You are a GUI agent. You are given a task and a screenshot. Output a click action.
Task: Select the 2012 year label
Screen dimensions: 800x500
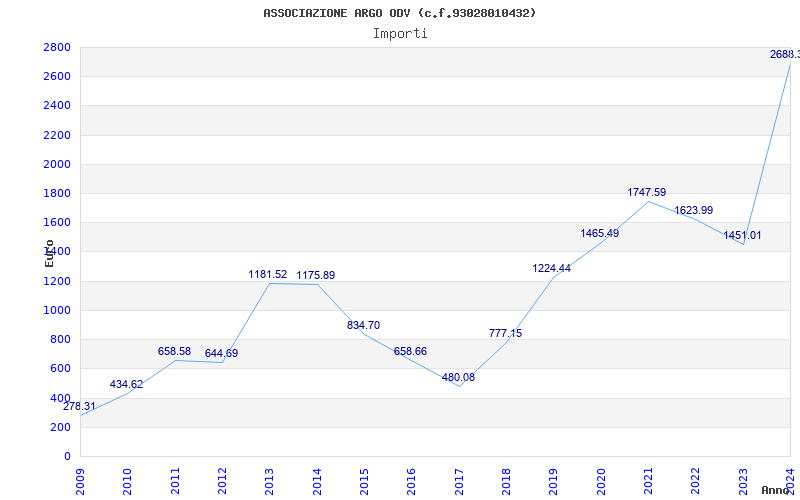coord(222,481)
